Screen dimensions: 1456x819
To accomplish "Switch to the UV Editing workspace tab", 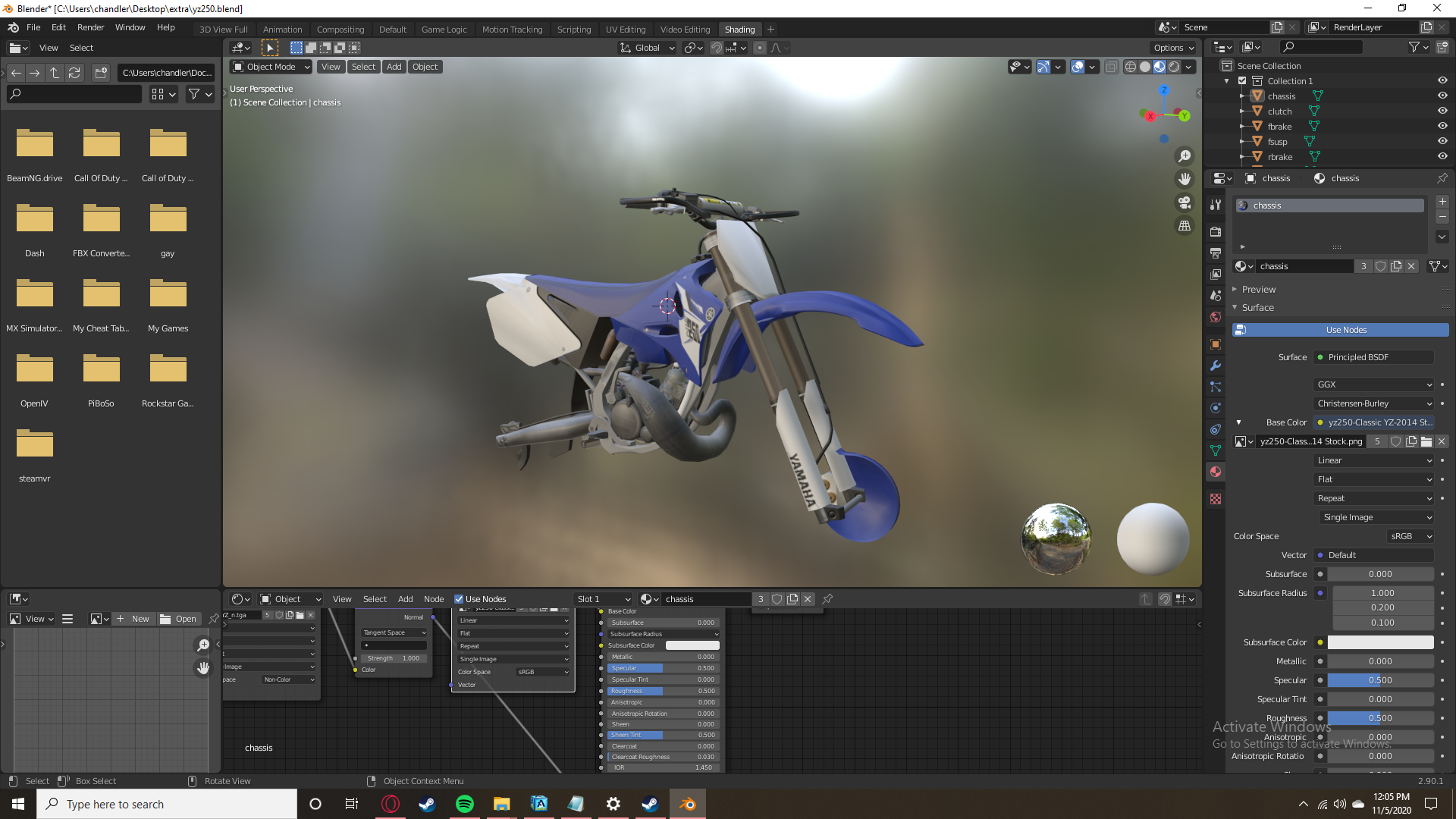I will pyautogui.click(x=625, y=30).
